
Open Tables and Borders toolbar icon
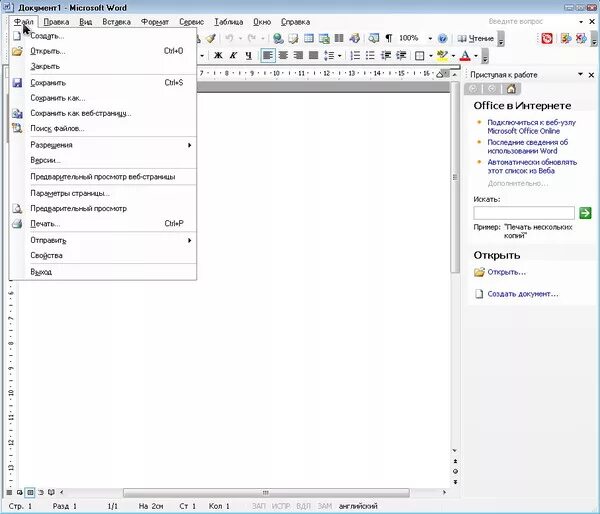293,38
